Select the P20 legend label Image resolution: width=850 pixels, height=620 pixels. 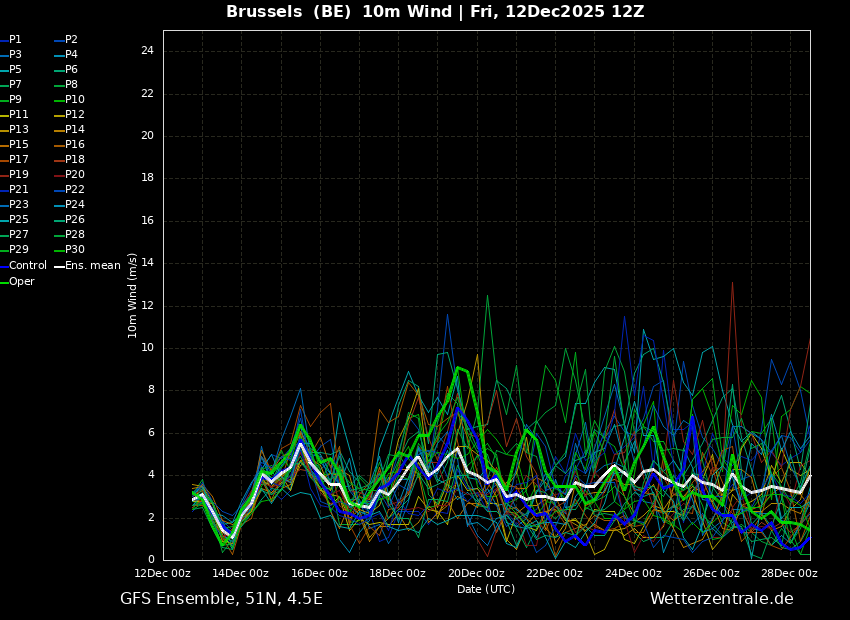coord(74,175)
